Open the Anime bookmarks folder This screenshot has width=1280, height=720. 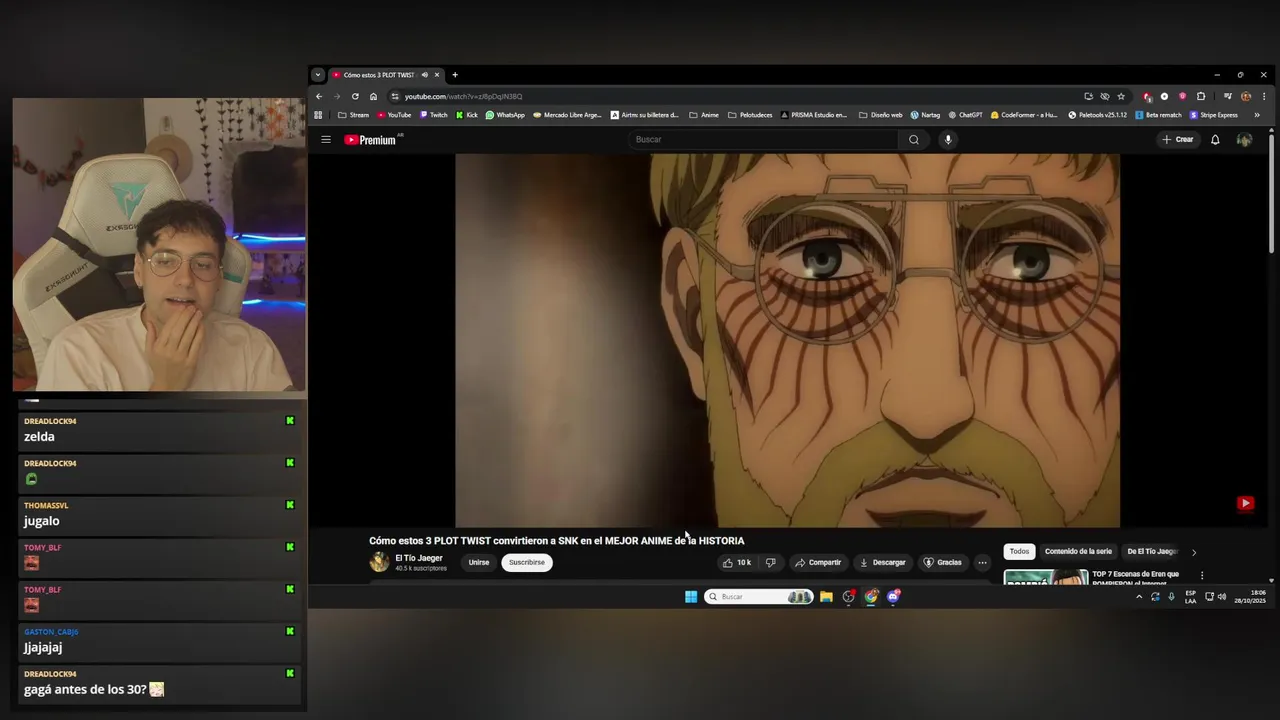tap(704, 115)
